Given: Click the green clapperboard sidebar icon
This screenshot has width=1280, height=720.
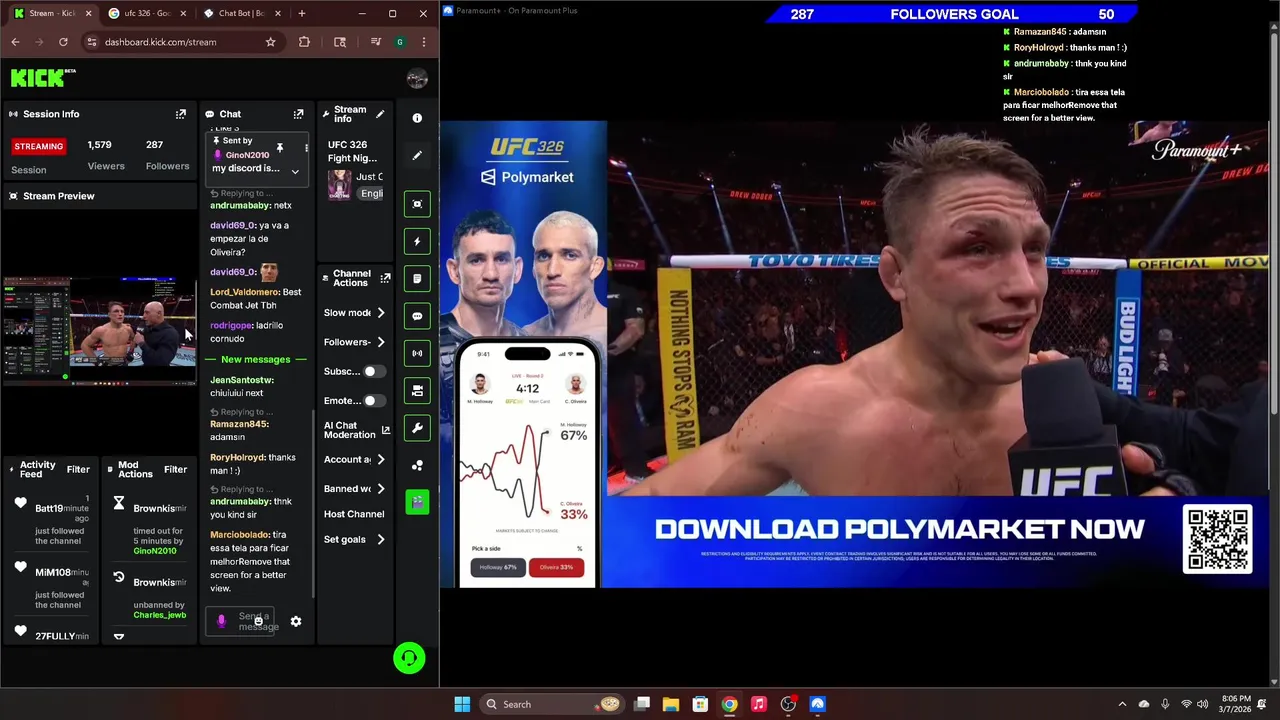Looking at the screenshot, I should tap(417, 501).
